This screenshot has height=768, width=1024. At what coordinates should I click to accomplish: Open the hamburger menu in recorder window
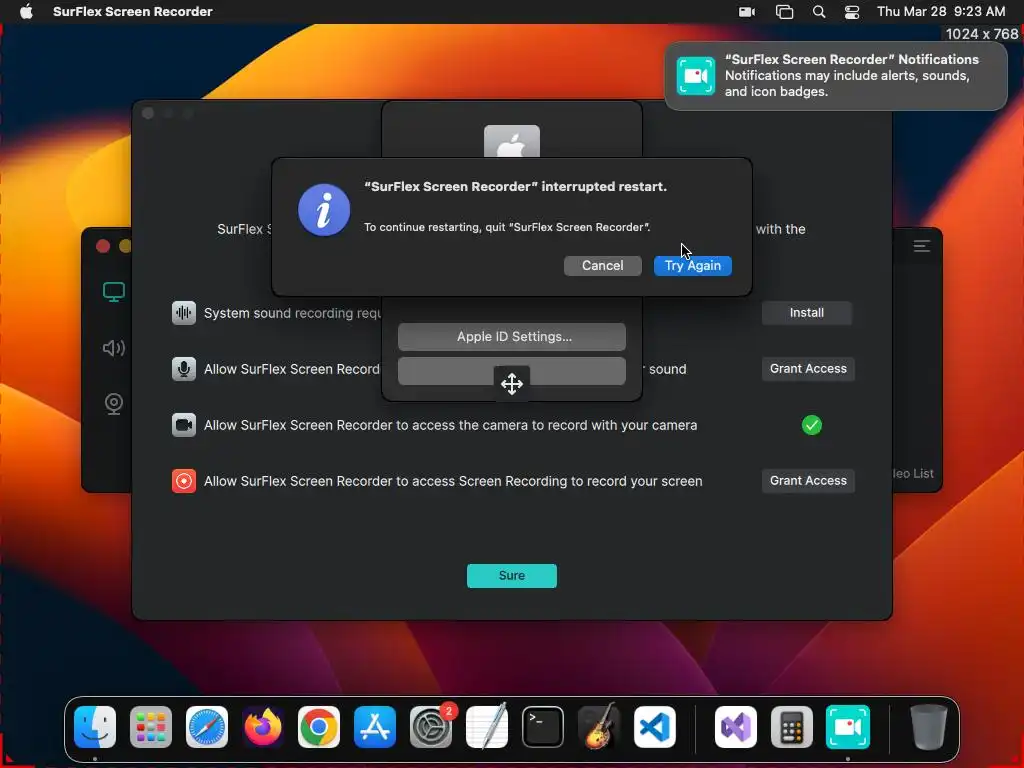pos(921,246)
